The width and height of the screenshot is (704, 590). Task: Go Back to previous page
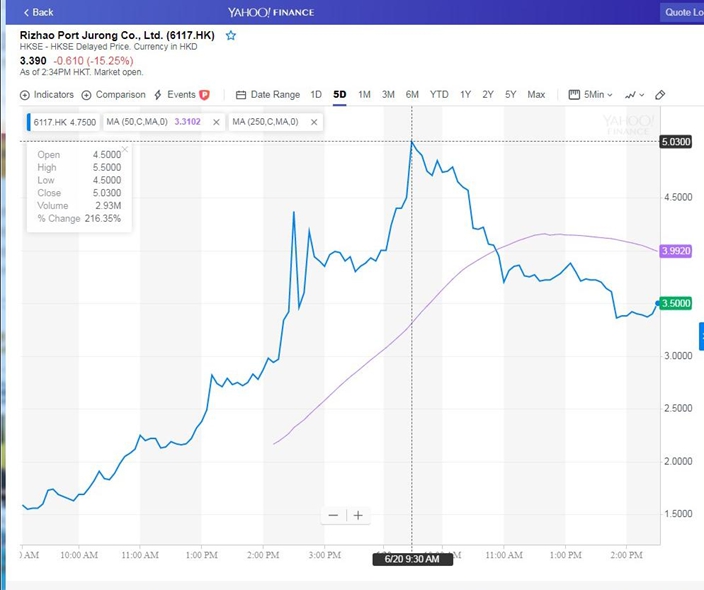point(39,12)
